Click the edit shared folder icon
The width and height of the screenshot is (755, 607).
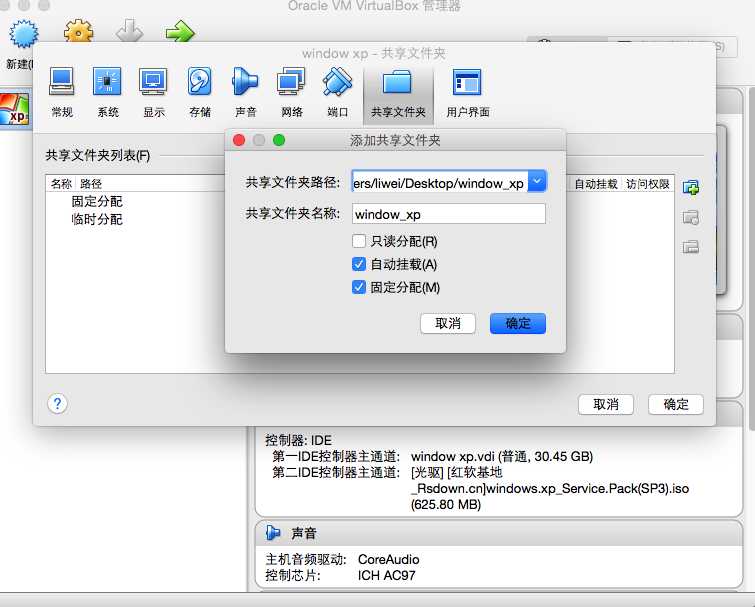tap(691, 218)
